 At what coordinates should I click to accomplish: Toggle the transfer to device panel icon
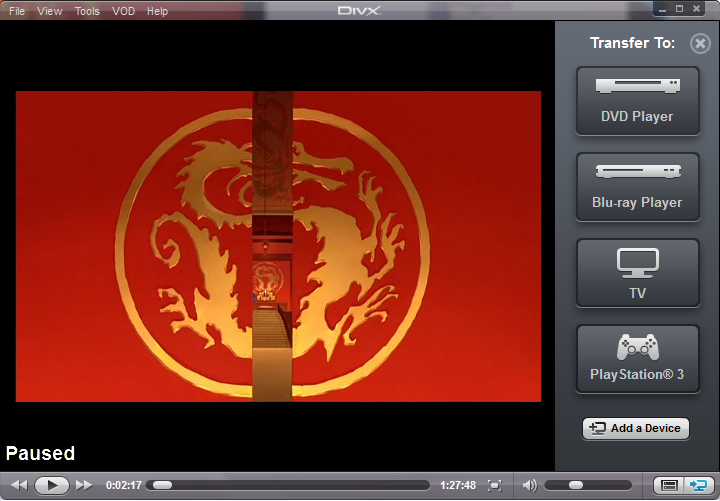click(699, 485)
